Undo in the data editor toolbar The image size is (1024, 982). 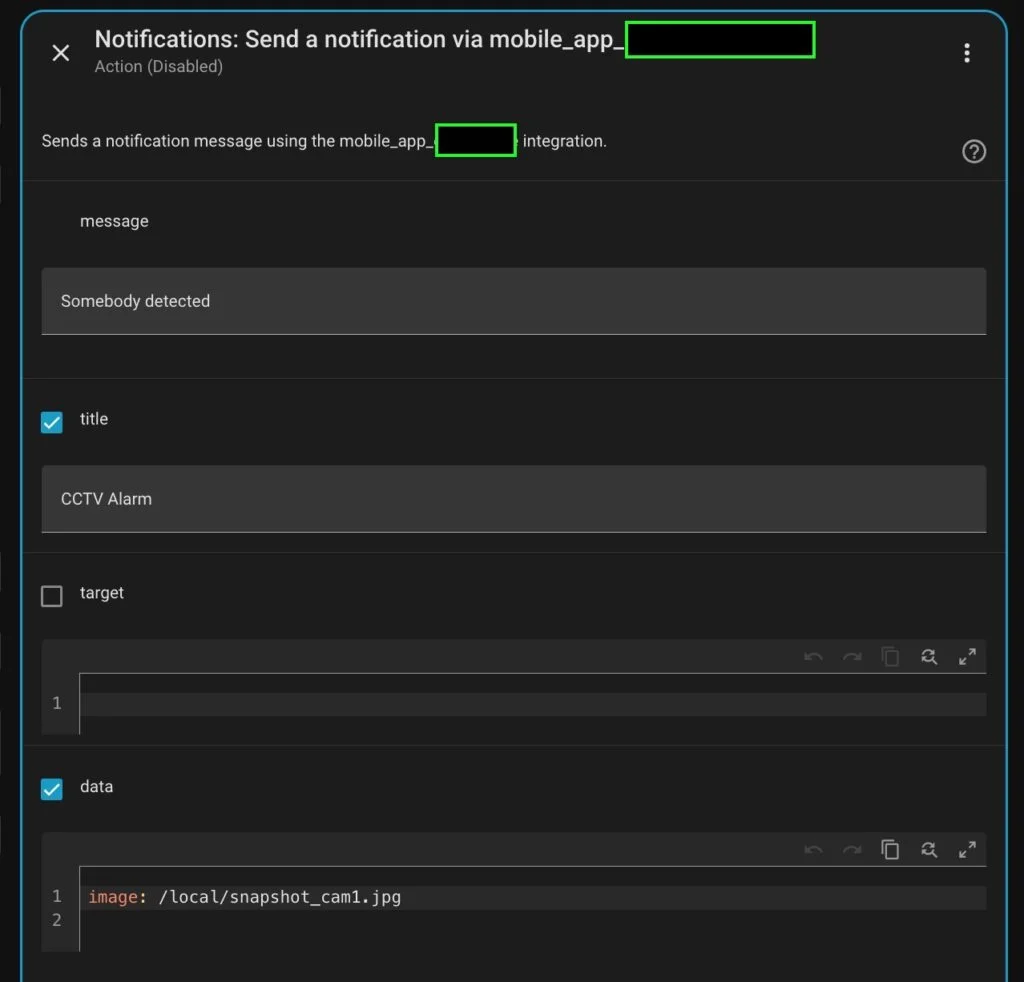813,850
